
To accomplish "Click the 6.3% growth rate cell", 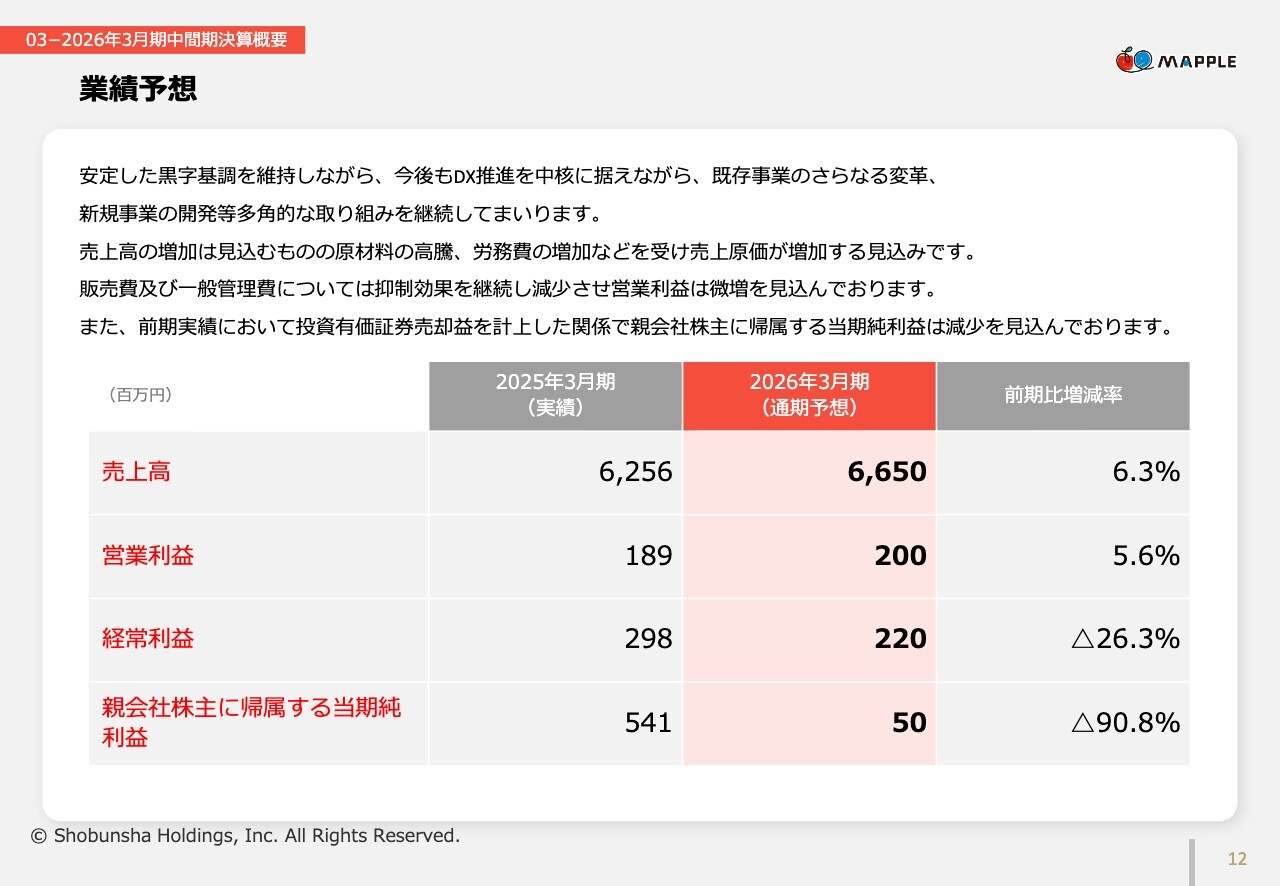I will click(1146, 472).
